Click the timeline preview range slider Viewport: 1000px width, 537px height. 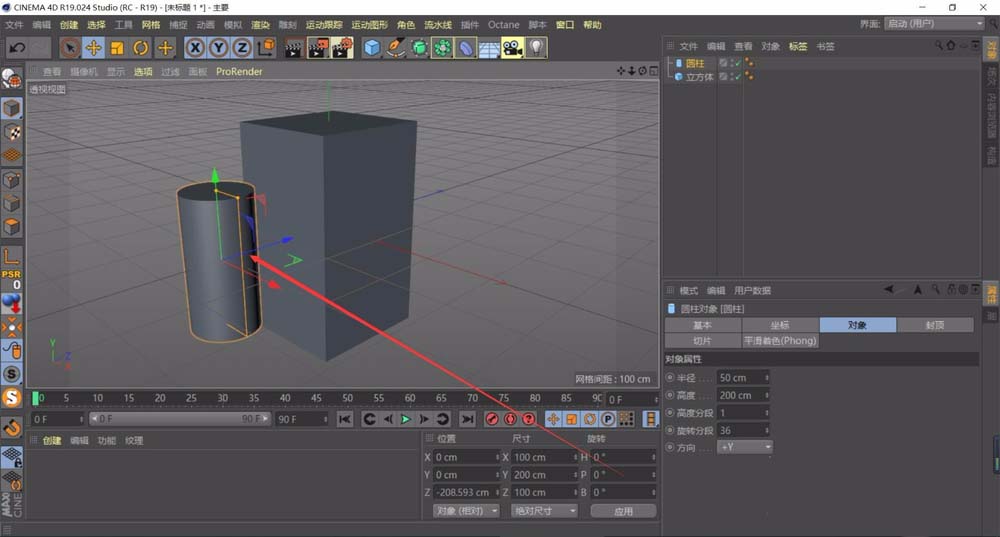[180, 419]
